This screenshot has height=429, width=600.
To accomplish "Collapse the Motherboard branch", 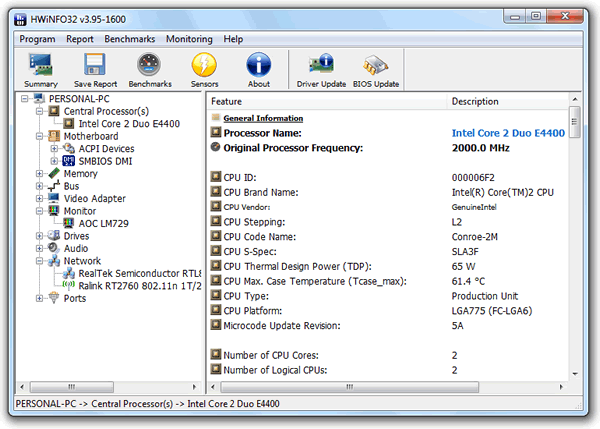I will click(39, 136).
